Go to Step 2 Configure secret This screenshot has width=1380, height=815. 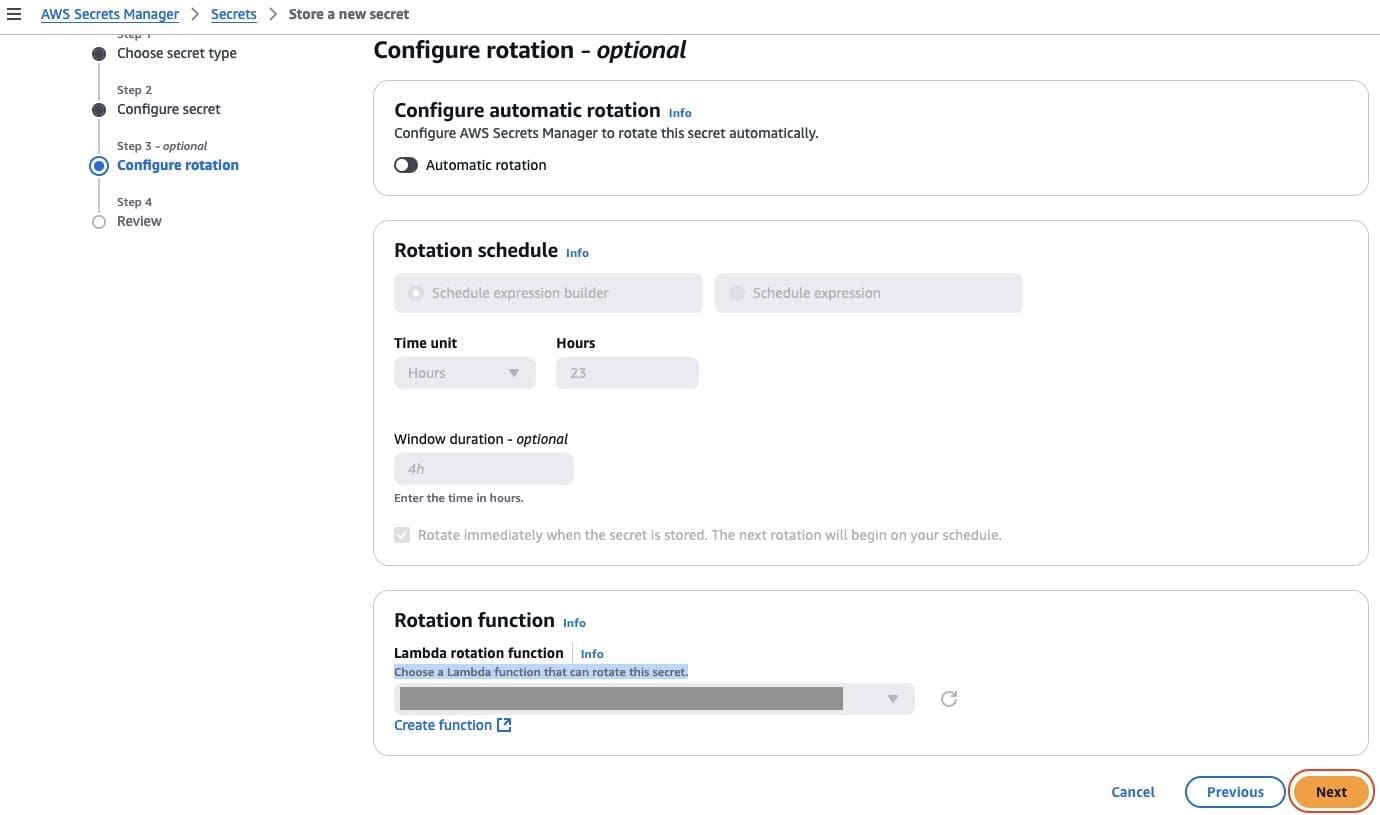[168, 108]
